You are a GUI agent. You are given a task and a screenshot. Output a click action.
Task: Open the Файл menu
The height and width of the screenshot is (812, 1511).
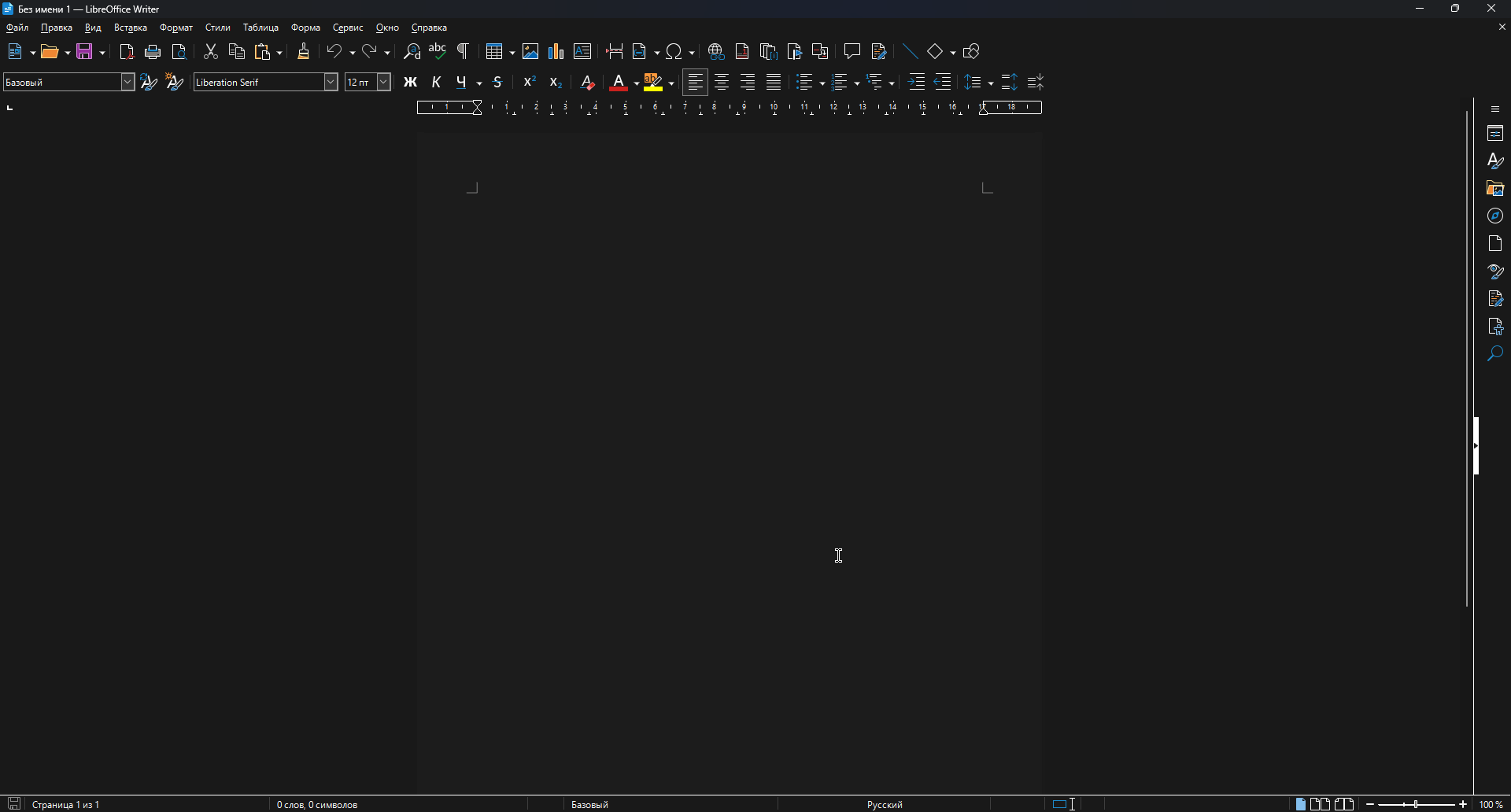[17, 28]
